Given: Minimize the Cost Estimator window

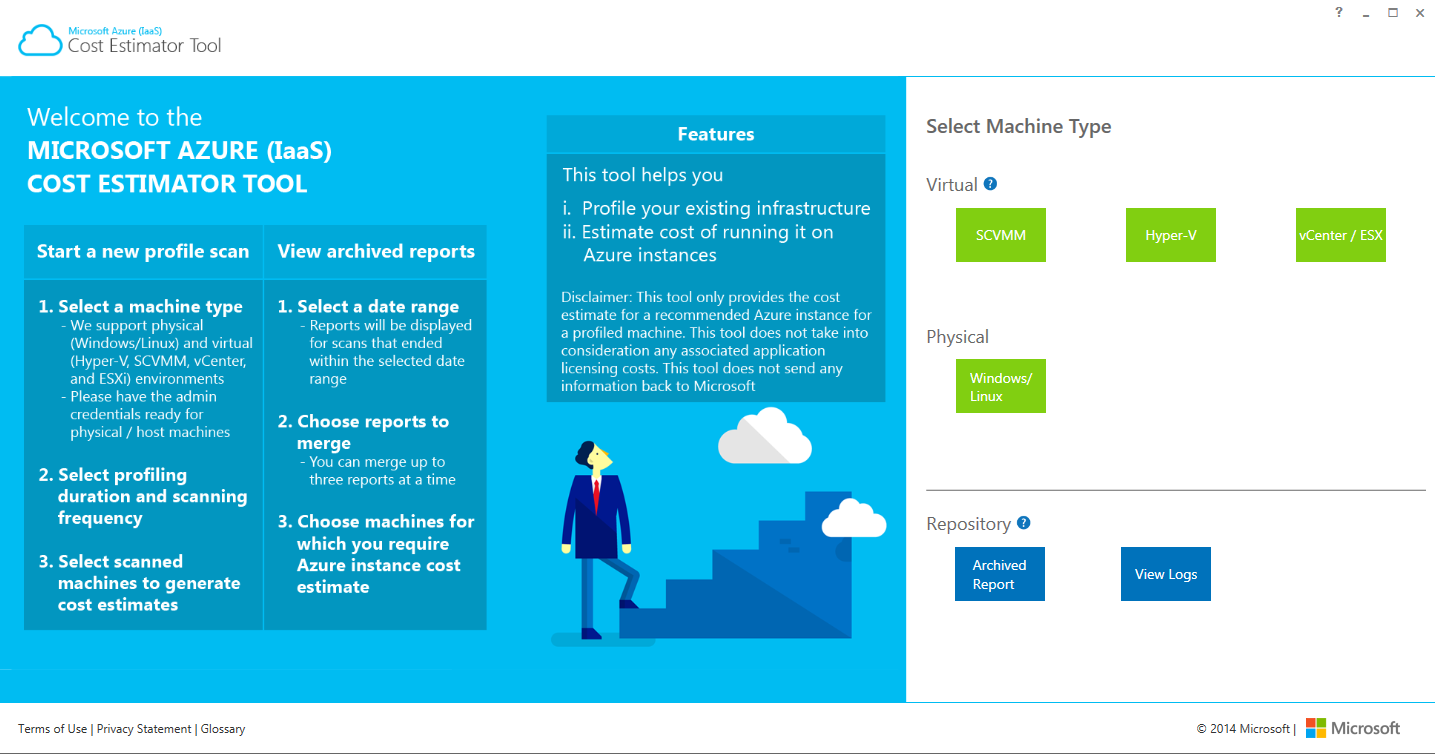Looking at the screenshot, I should [1365, 13].
